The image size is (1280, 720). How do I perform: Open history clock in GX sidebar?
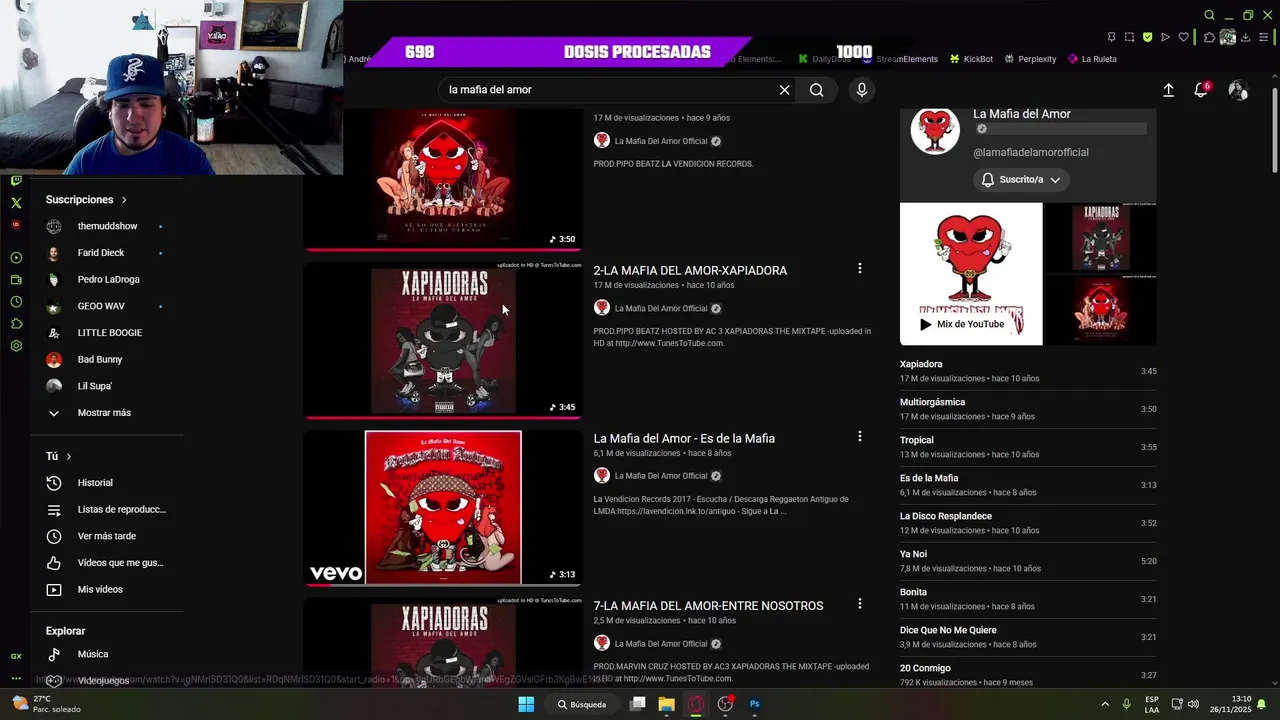point(16,302)
